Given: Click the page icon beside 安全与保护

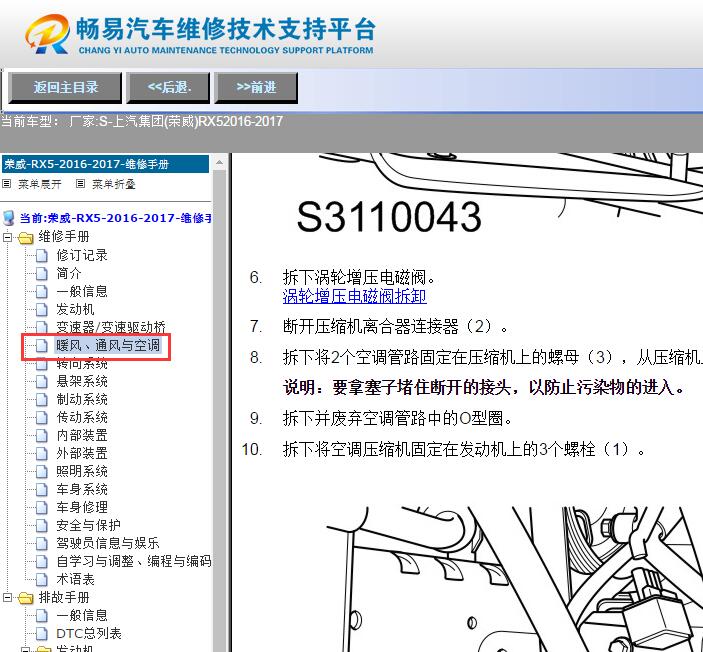Looking at the screenshot, I should point(42,525).
